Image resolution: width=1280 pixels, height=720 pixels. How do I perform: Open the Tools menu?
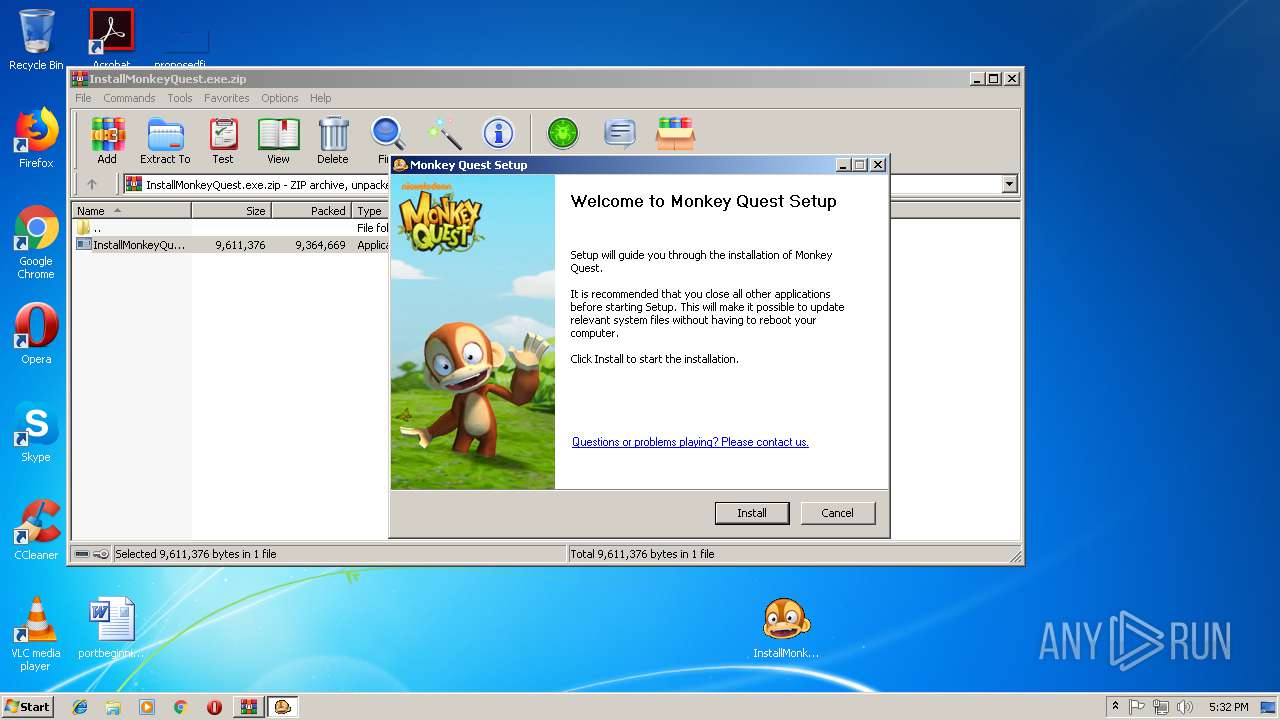point(180,98)
